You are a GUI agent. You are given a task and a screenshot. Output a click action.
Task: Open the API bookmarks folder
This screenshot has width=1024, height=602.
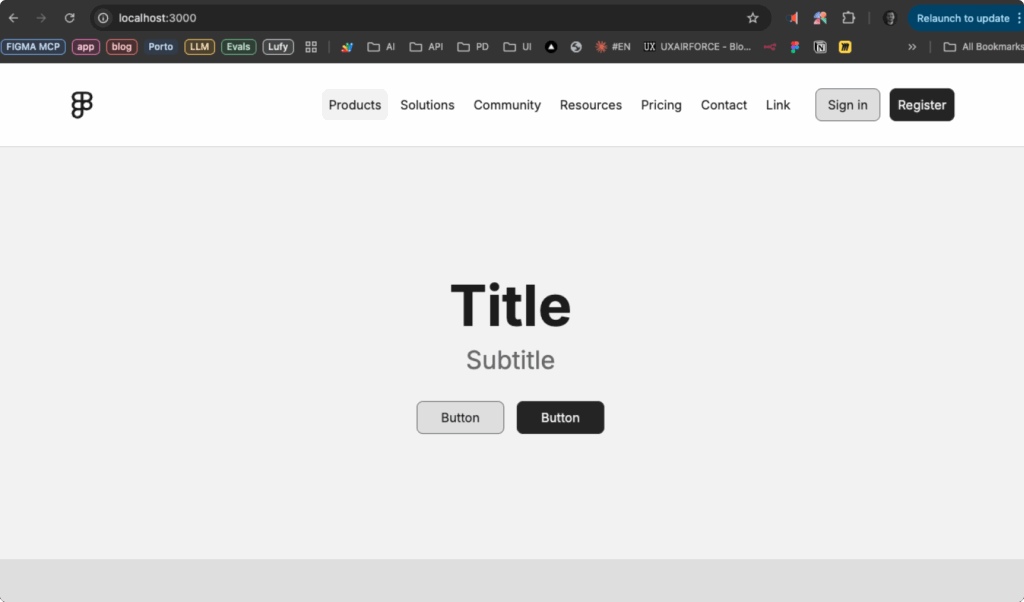point(426,47)
